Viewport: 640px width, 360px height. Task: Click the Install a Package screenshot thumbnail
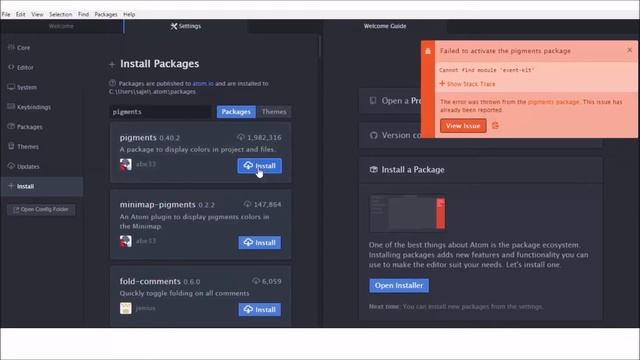pyautogui.click(x=407, y=214)
